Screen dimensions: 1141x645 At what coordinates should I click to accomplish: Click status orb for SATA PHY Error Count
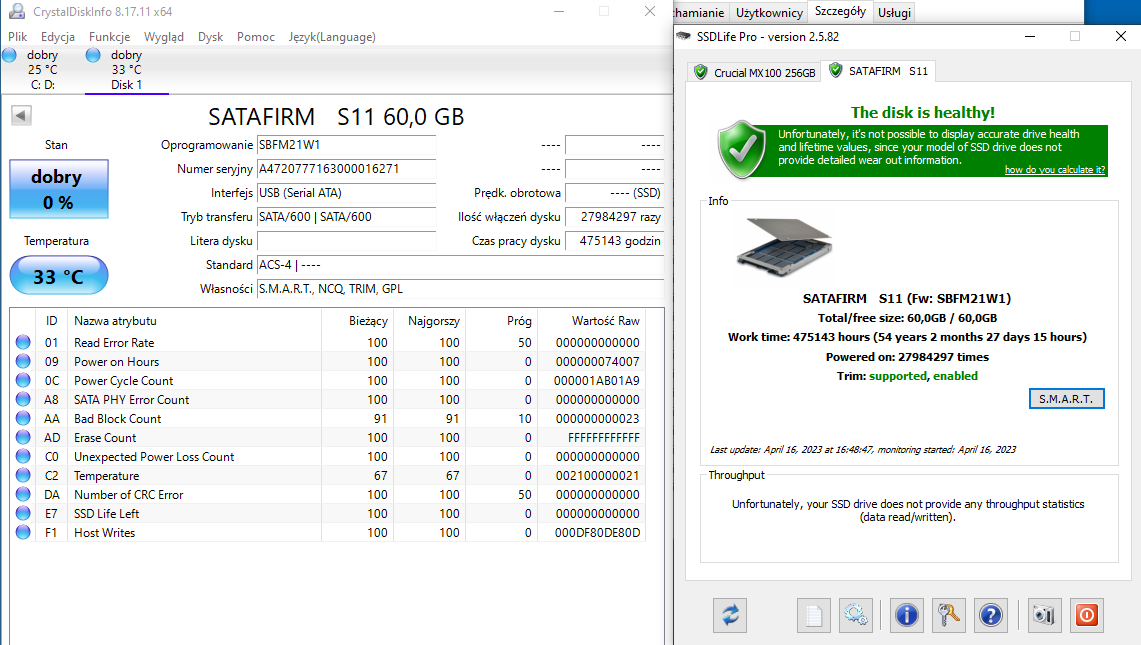(x=23, y=399)
